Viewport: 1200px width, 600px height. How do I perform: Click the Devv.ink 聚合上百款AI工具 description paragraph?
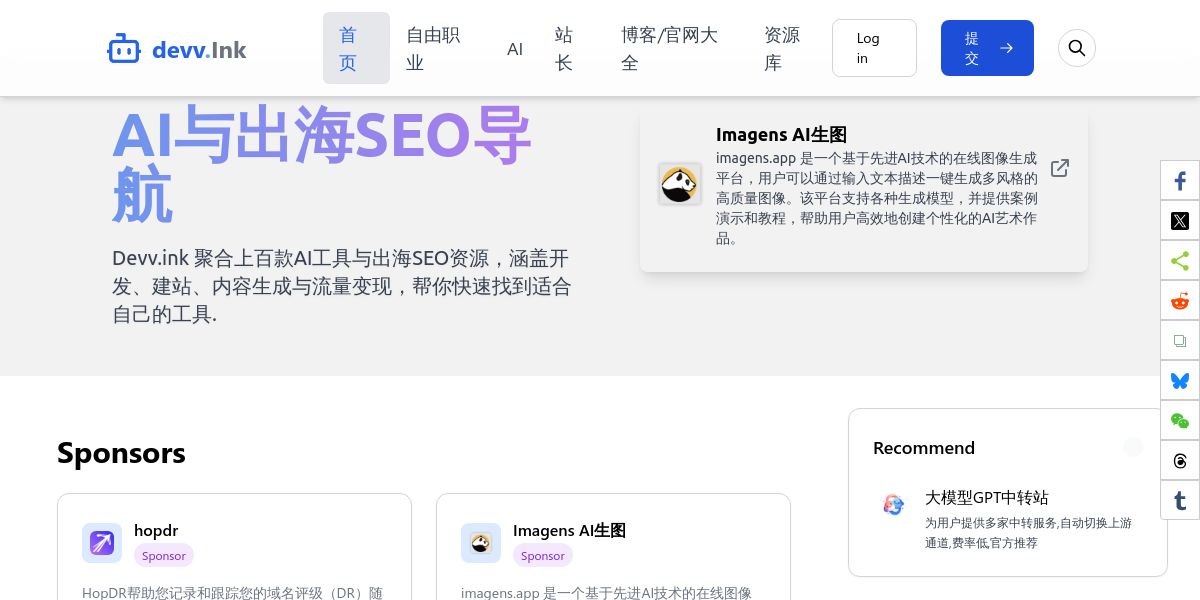click(342, 286)
